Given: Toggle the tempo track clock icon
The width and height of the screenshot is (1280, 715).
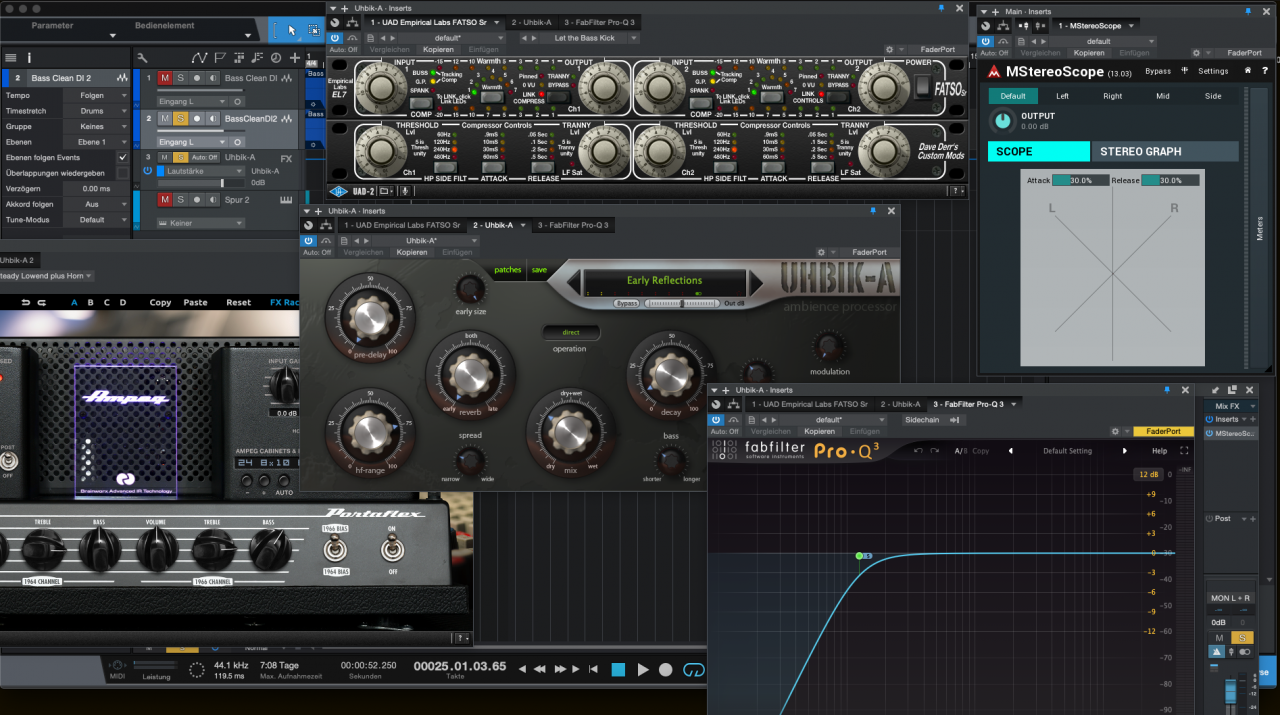Looking at the screenshot, I should pos(277,58).
